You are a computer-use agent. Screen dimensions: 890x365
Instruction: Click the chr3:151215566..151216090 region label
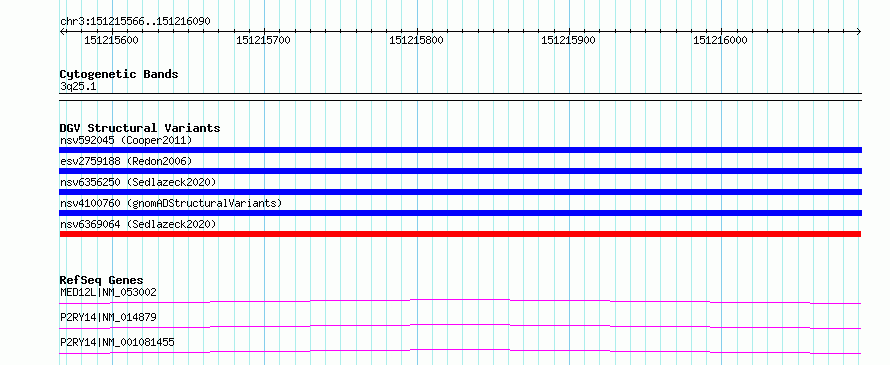click(x=135, y=22)
